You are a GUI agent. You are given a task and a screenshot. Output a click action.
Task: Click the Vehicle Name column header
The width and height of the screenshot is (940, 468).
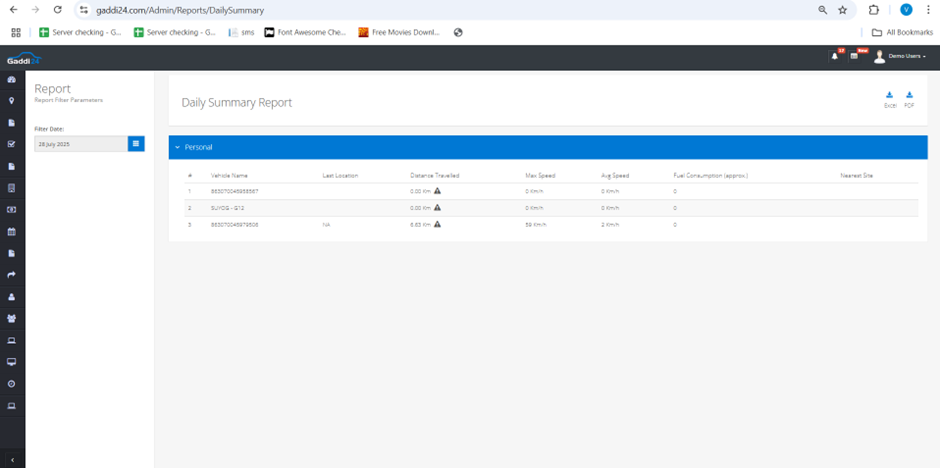point(229,176)
